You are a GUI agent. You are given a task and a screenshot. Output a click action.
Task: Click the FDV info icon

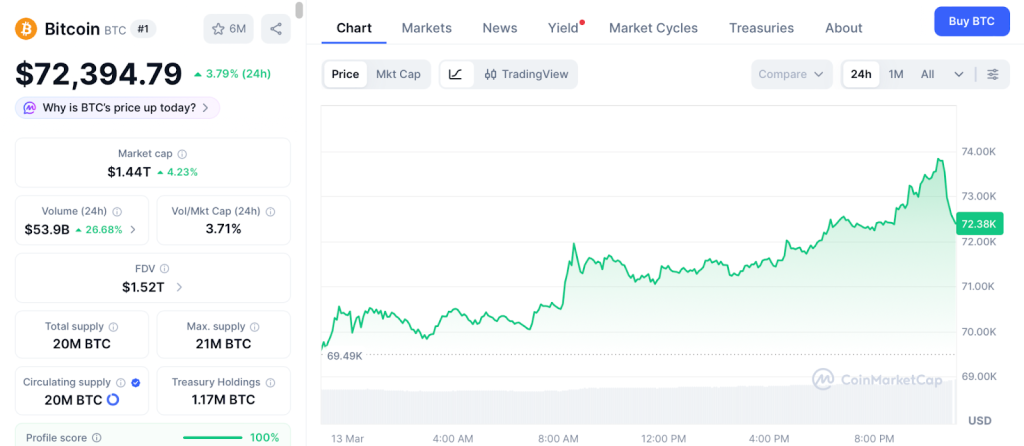tap(164, 269)
